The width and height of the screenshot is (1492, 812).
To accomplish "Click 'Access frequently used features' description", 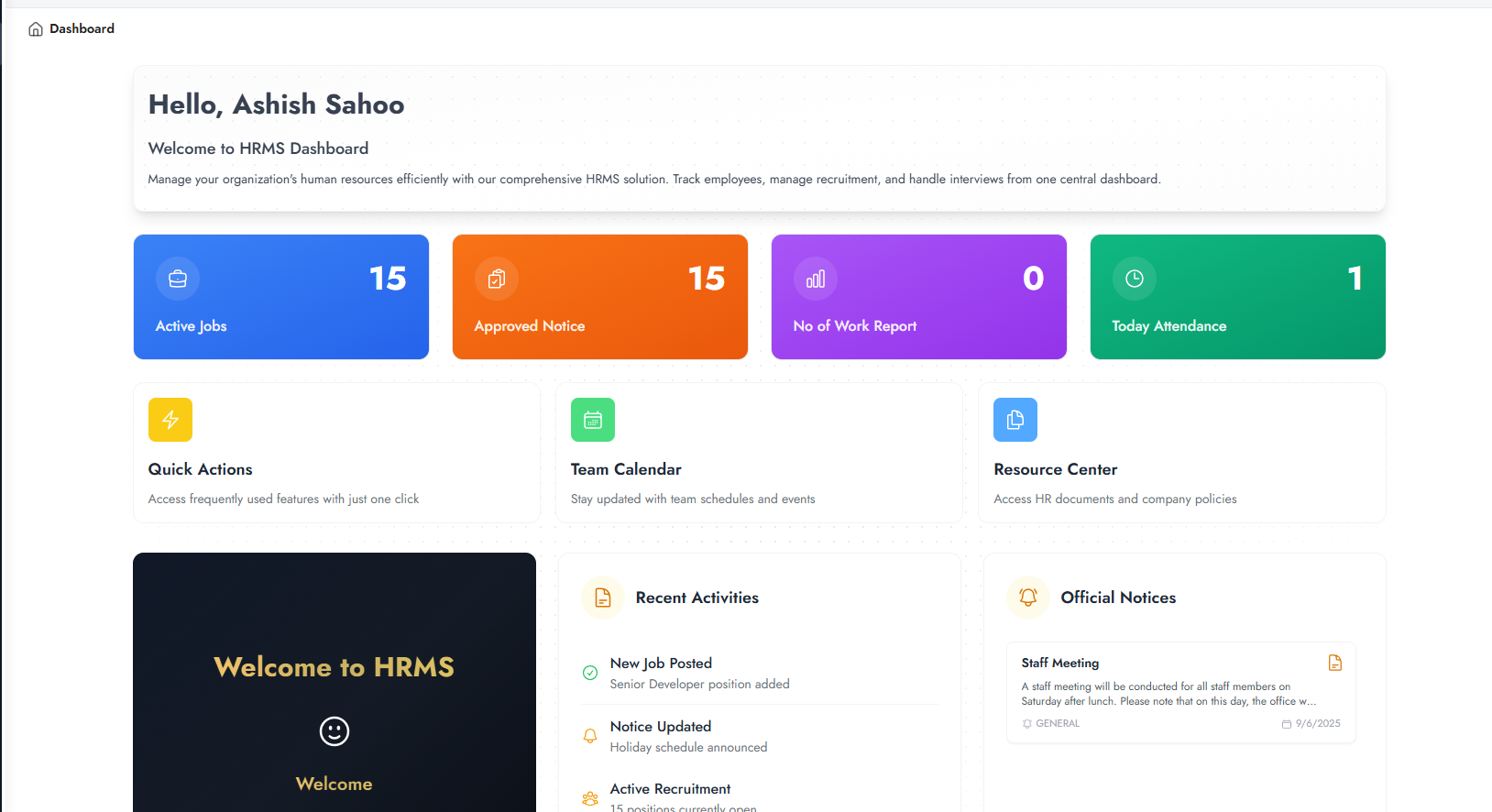I will click(283, 499).
